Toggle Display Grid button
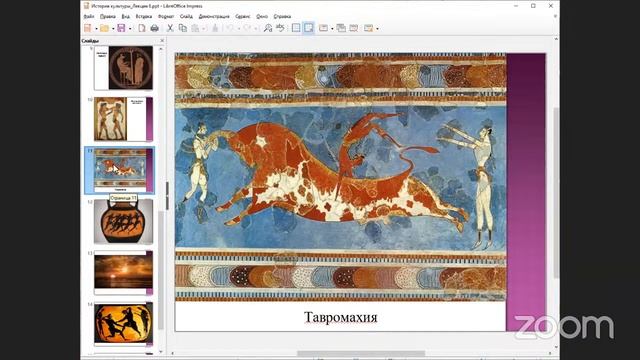640x360 pixels. (x=296, y=28)
